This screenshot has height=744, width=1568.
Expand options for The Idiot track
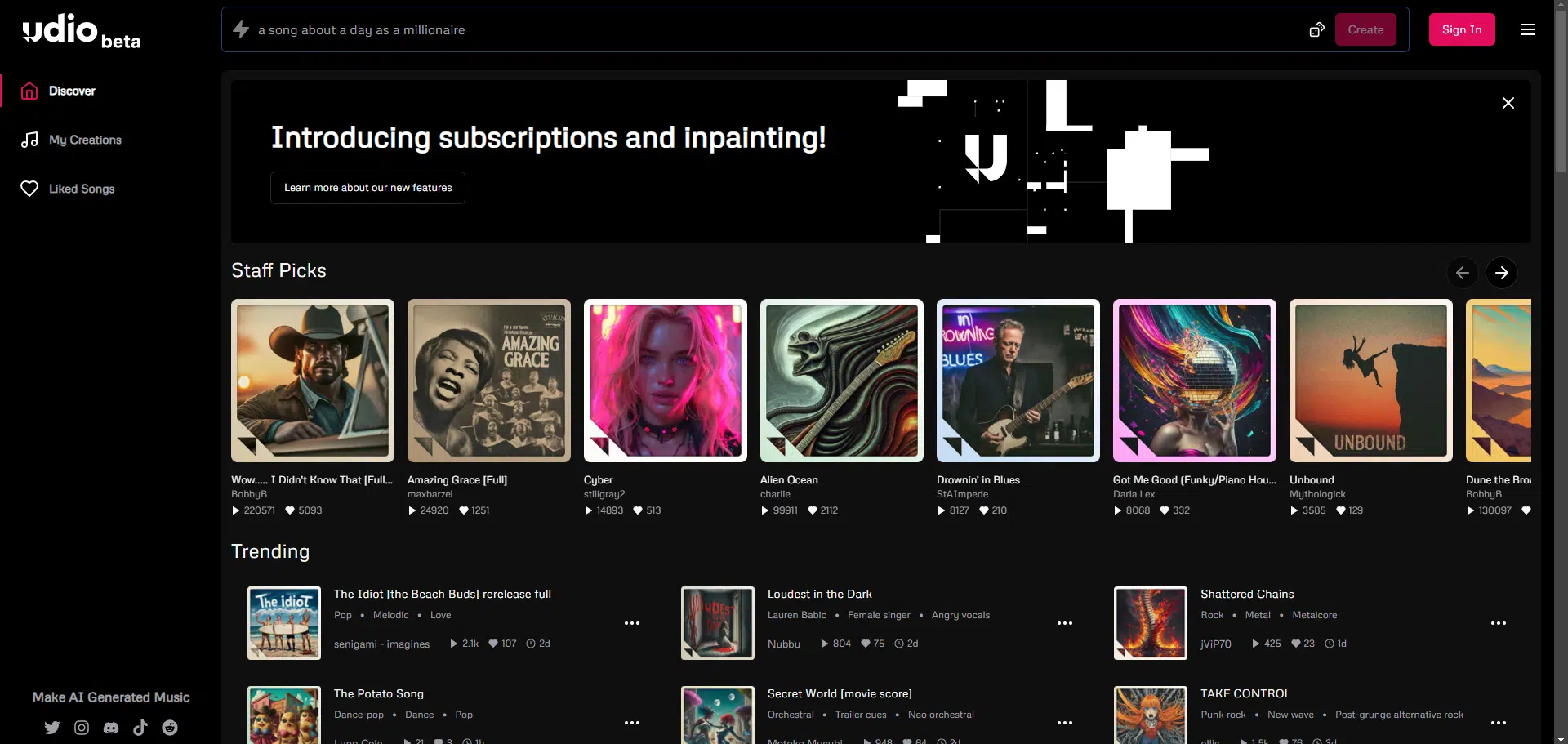632,623
